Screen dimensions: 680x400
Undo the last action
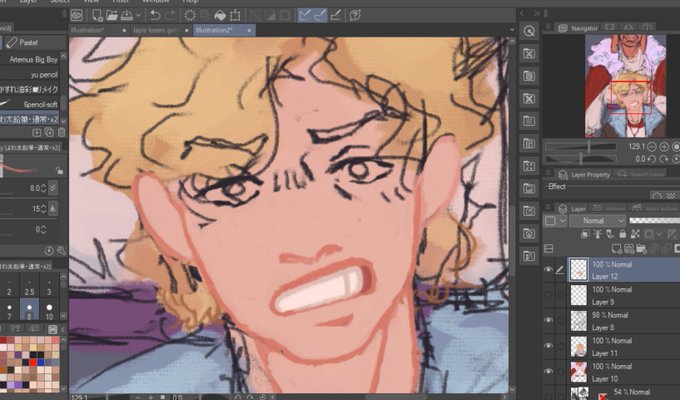click(155, 16)
